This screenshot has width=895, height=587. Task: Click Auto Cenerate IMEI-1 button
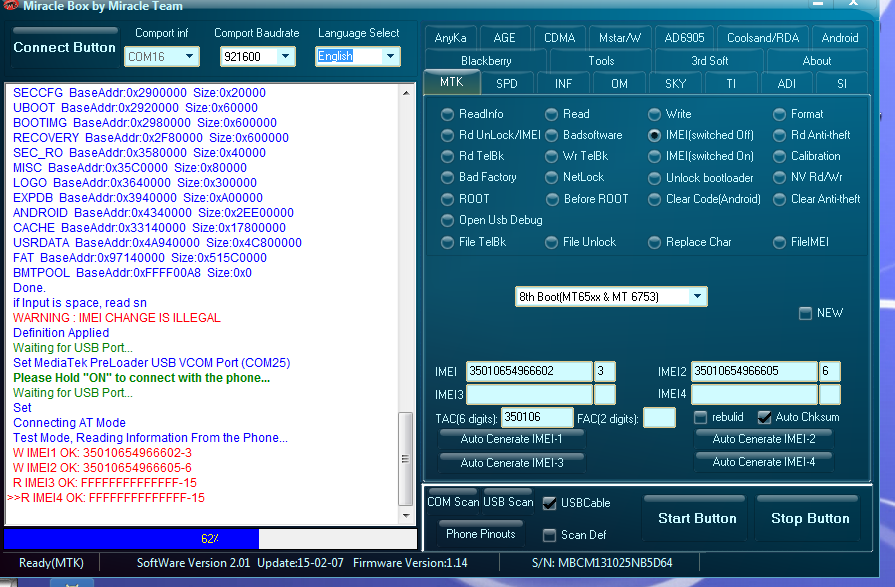tap(511, 439)
